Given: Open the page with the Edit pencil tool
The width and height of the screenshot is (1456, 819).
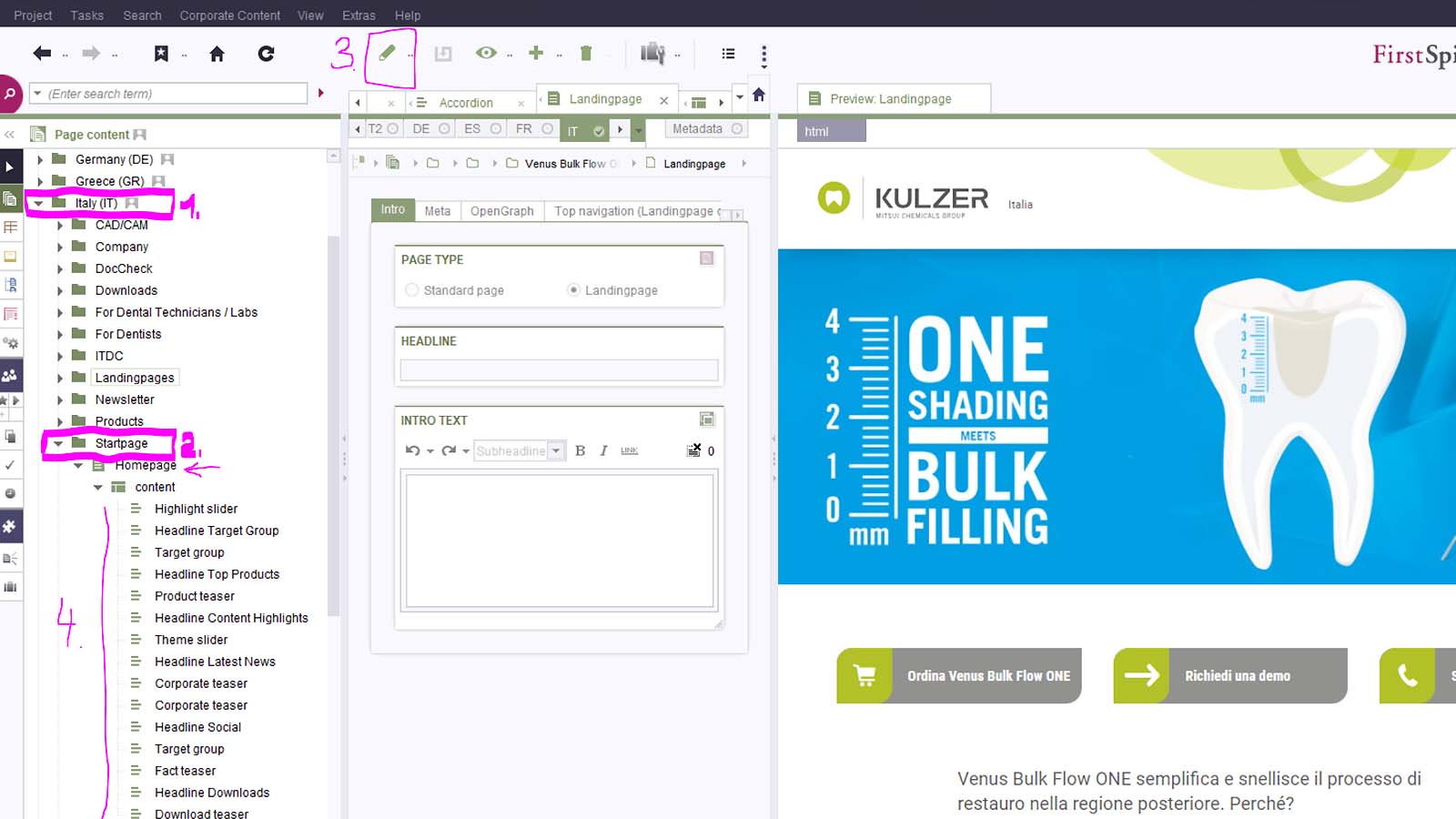Looking at the screenshot, I should point(389,53).
